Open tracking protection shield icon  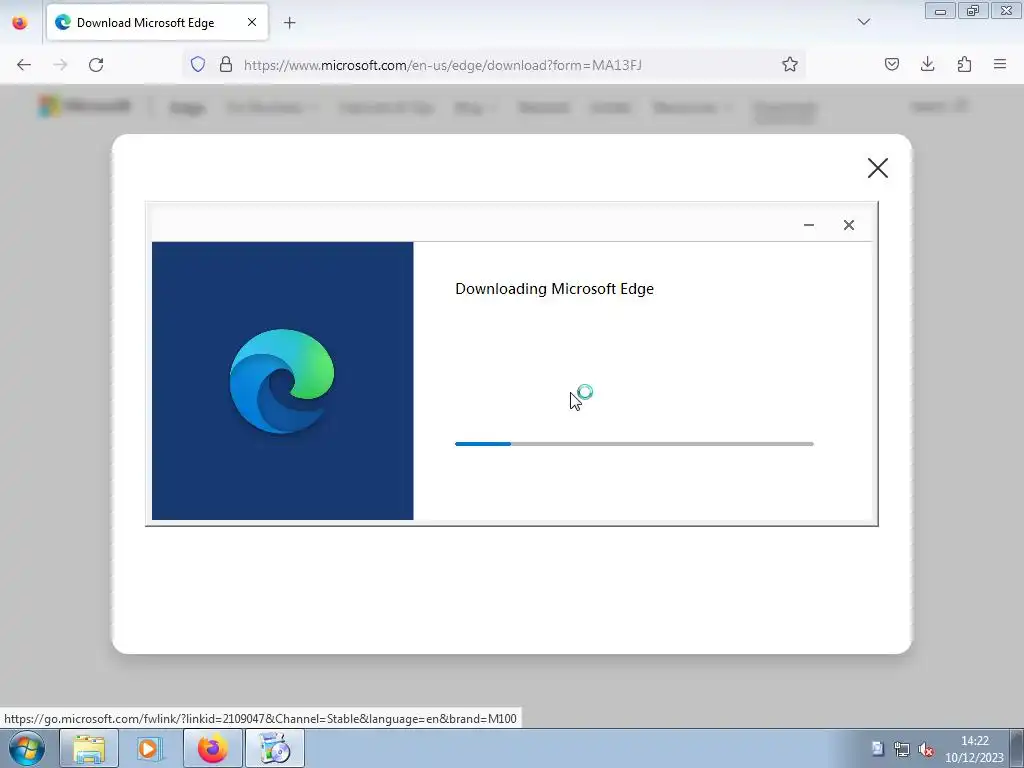pos(198,65)
